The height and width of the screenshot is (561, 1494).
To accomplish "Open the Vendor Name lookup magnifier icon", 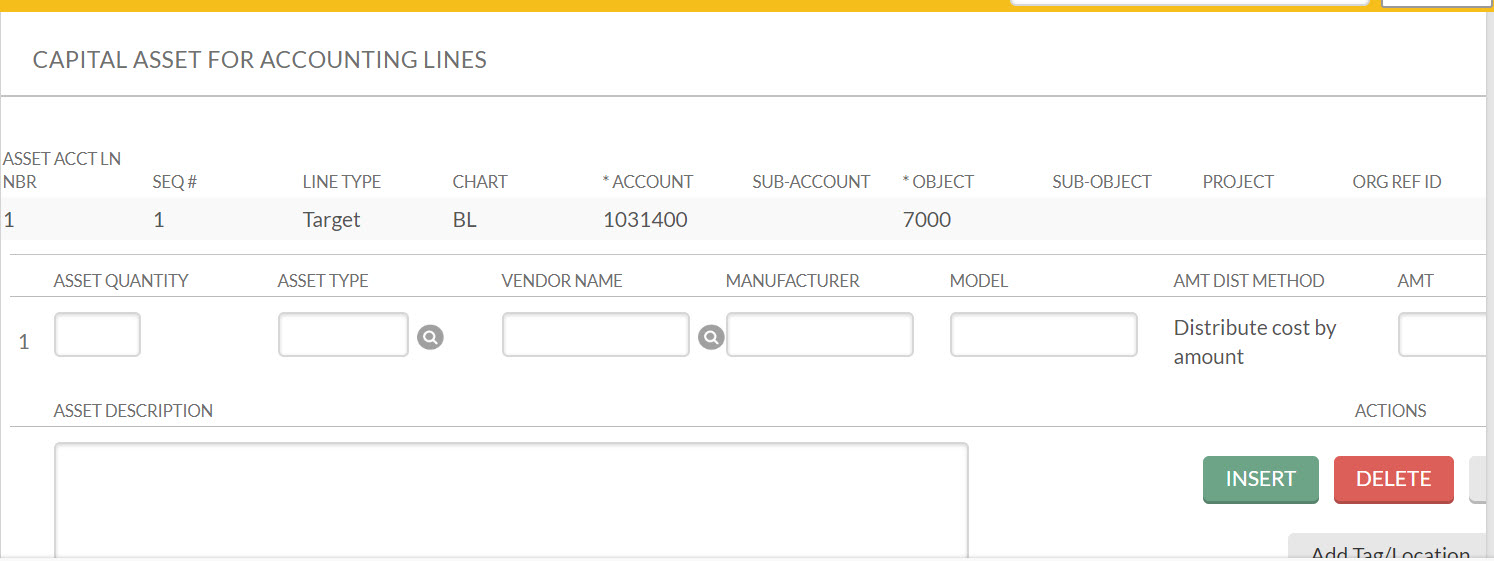I will (711, 338).
